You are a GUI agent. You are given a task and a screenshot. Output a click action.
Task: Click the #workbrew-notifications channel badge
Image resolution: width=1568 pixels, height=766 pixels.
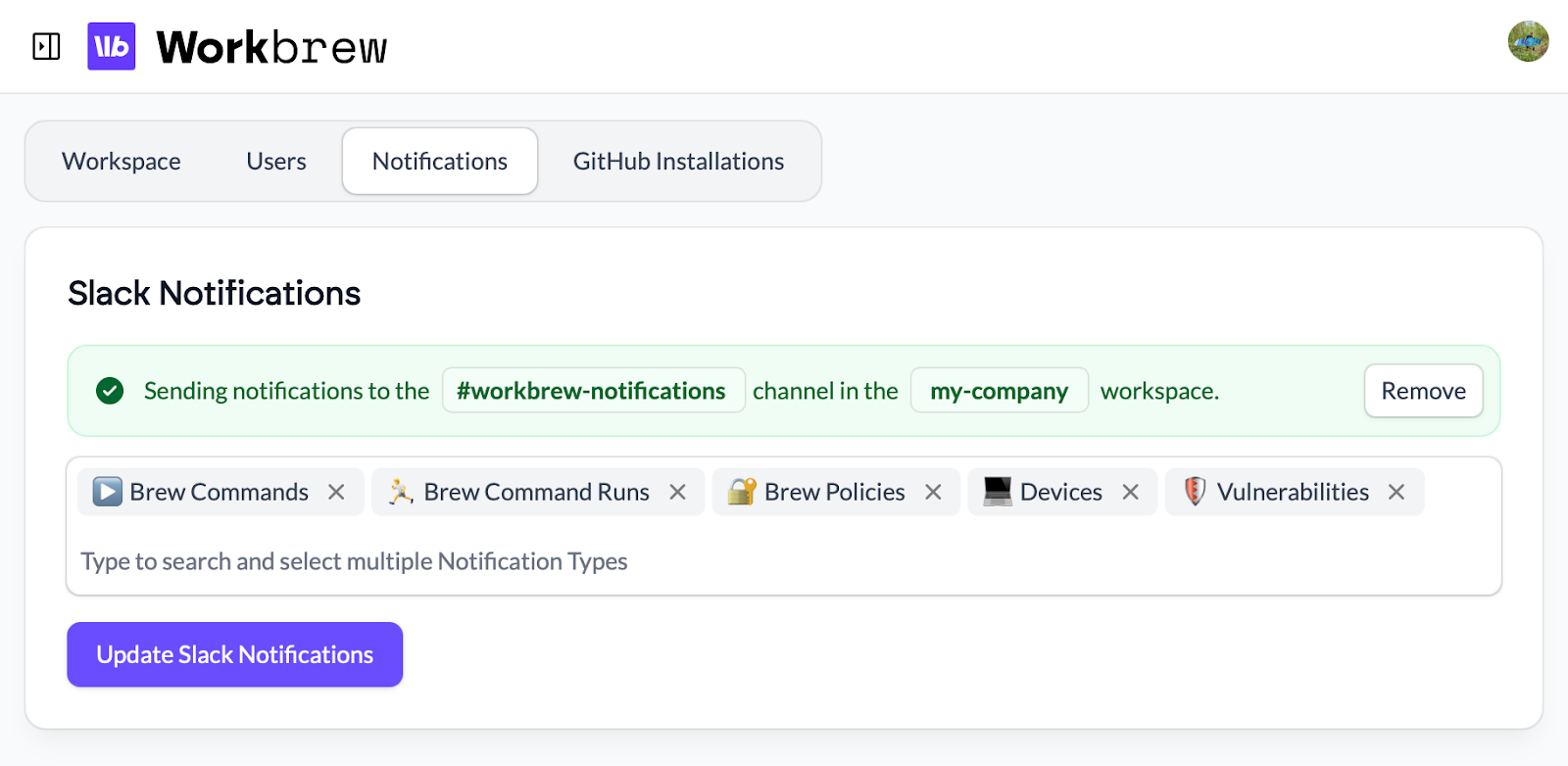point(592,391)
